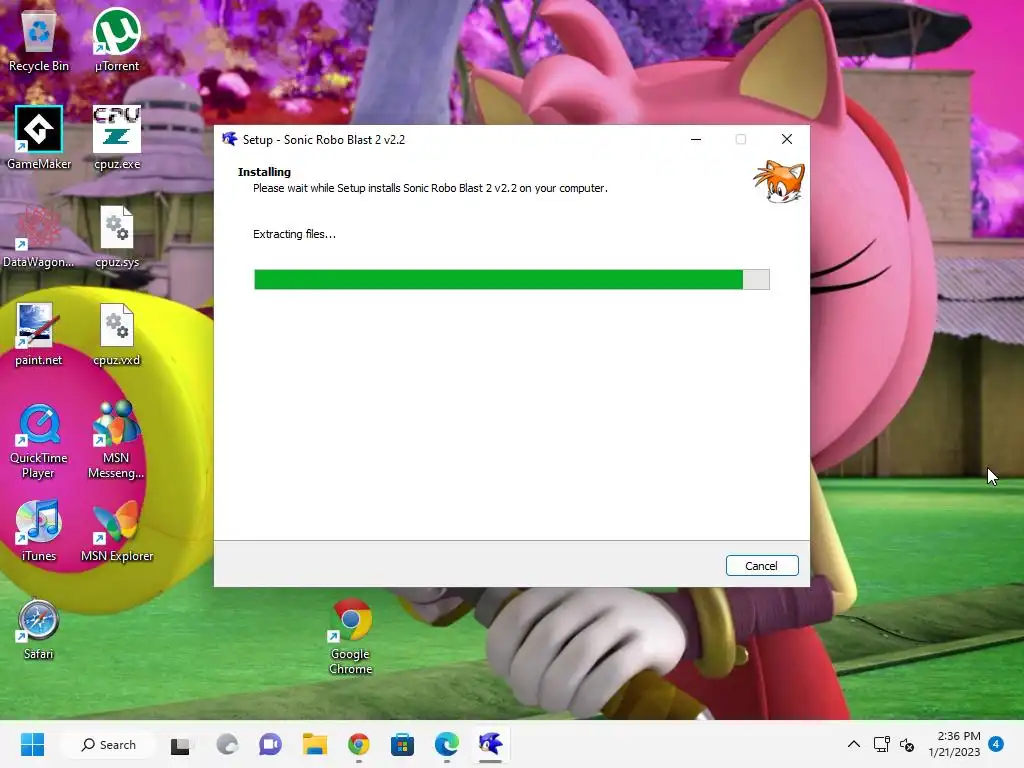Image resolution: width=1024 pixels, height=768 pixels.
Task: Click the Tails image in the installer
Action: point(778,182)
